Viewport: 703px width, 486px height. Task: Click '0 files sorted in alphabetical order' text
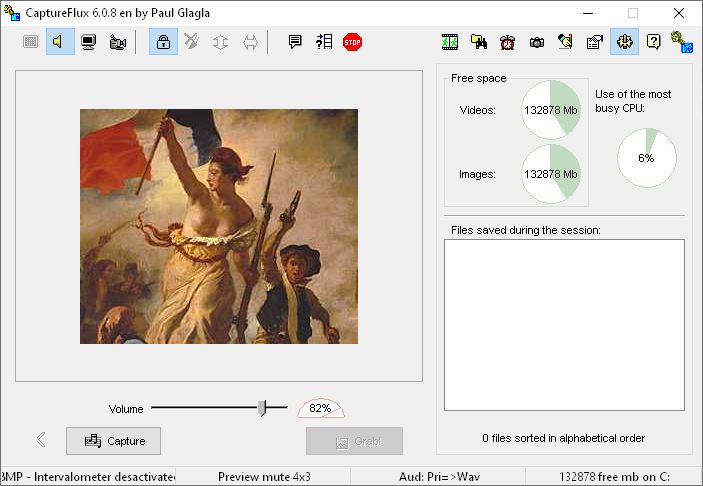click(x=564, y=438)
